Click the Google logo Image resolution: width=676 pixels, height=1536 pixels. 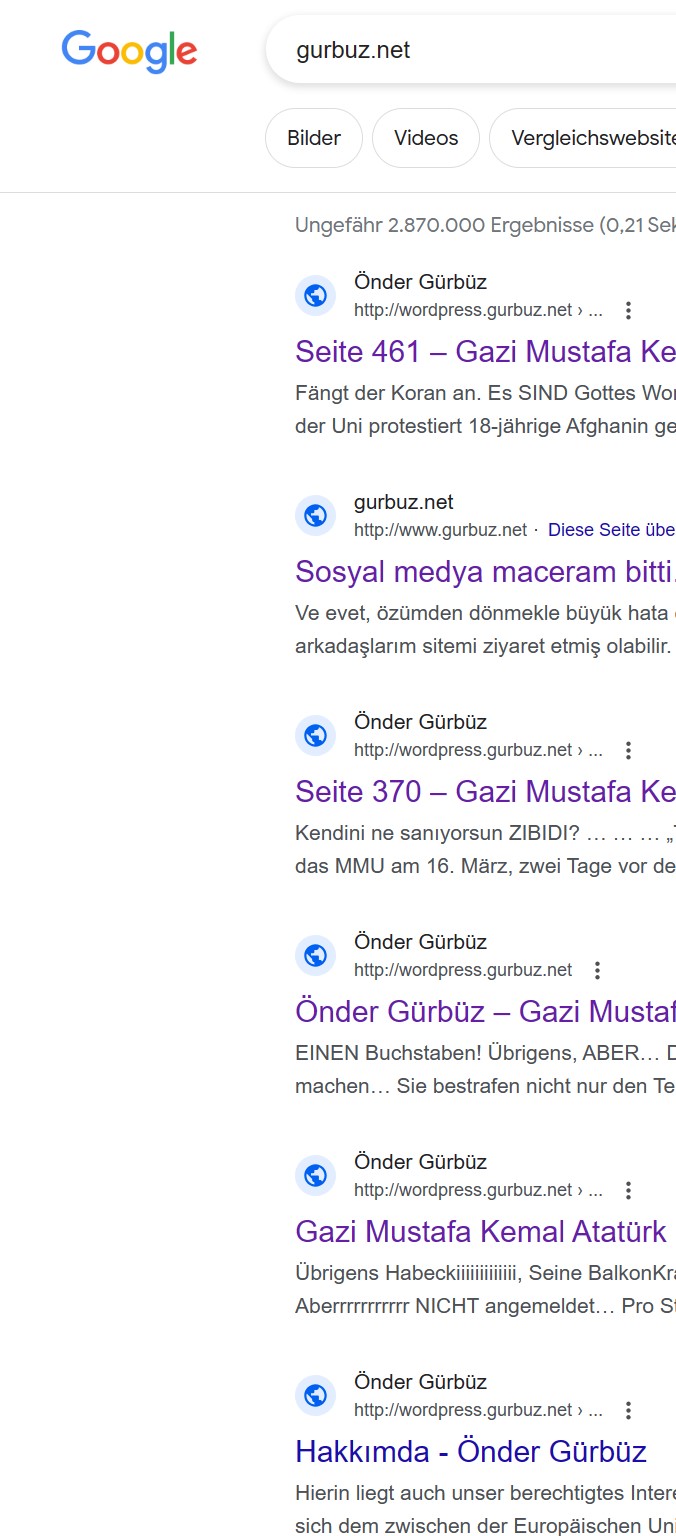[130, 51]
